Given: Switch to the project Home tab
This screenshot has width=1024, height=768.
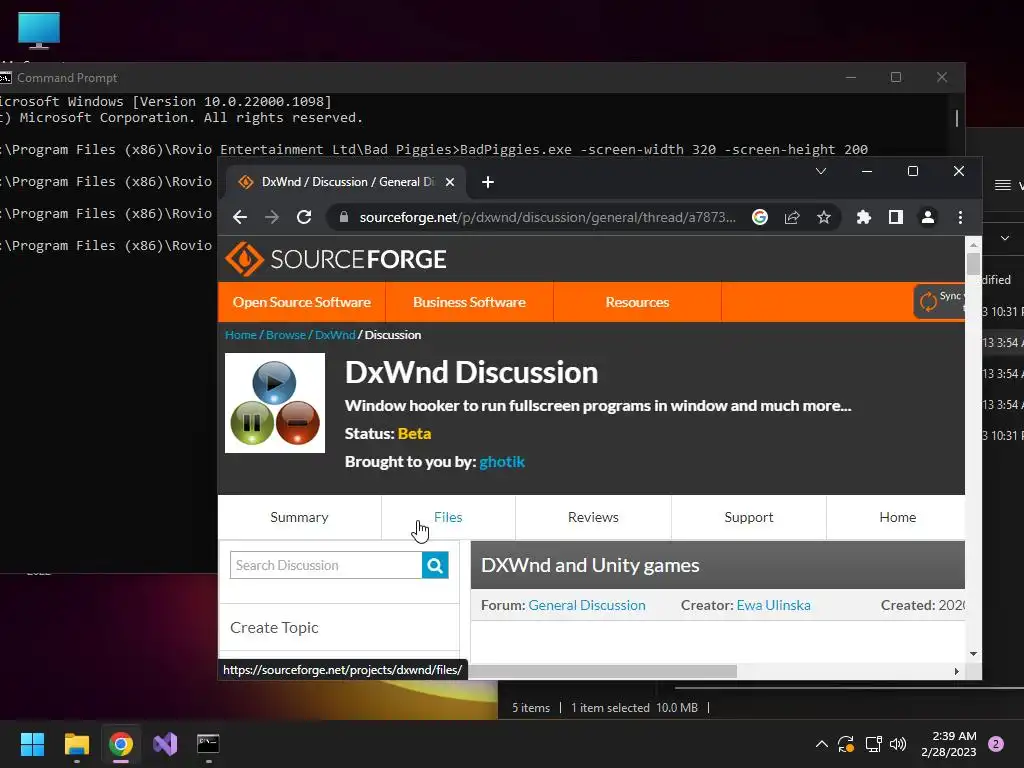Looking at the screenshot, I should pyautogui.click(x=897, y=517).
